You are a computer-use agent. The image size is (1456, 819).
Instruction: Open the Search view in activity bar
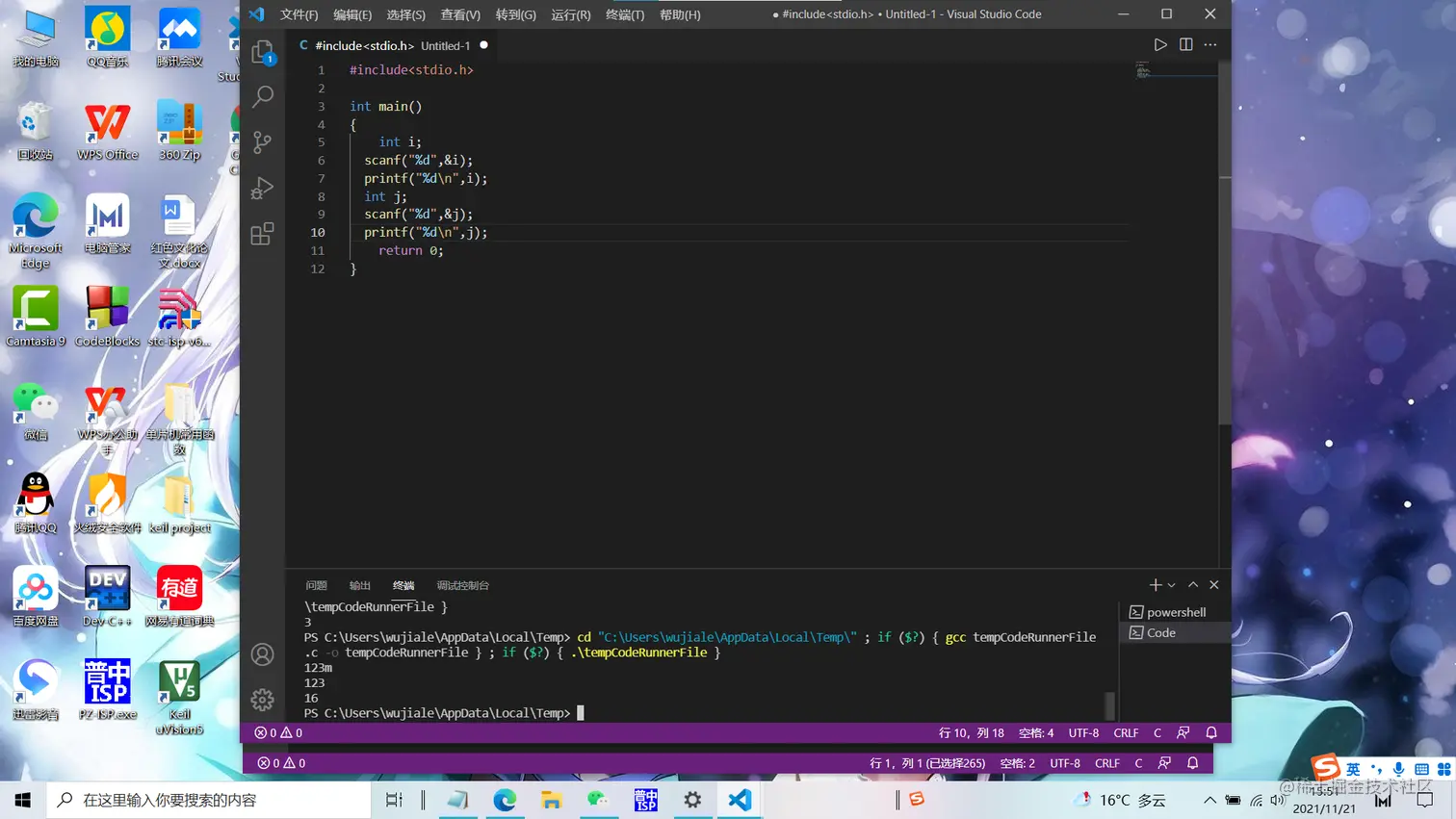(x=262, y=96)
